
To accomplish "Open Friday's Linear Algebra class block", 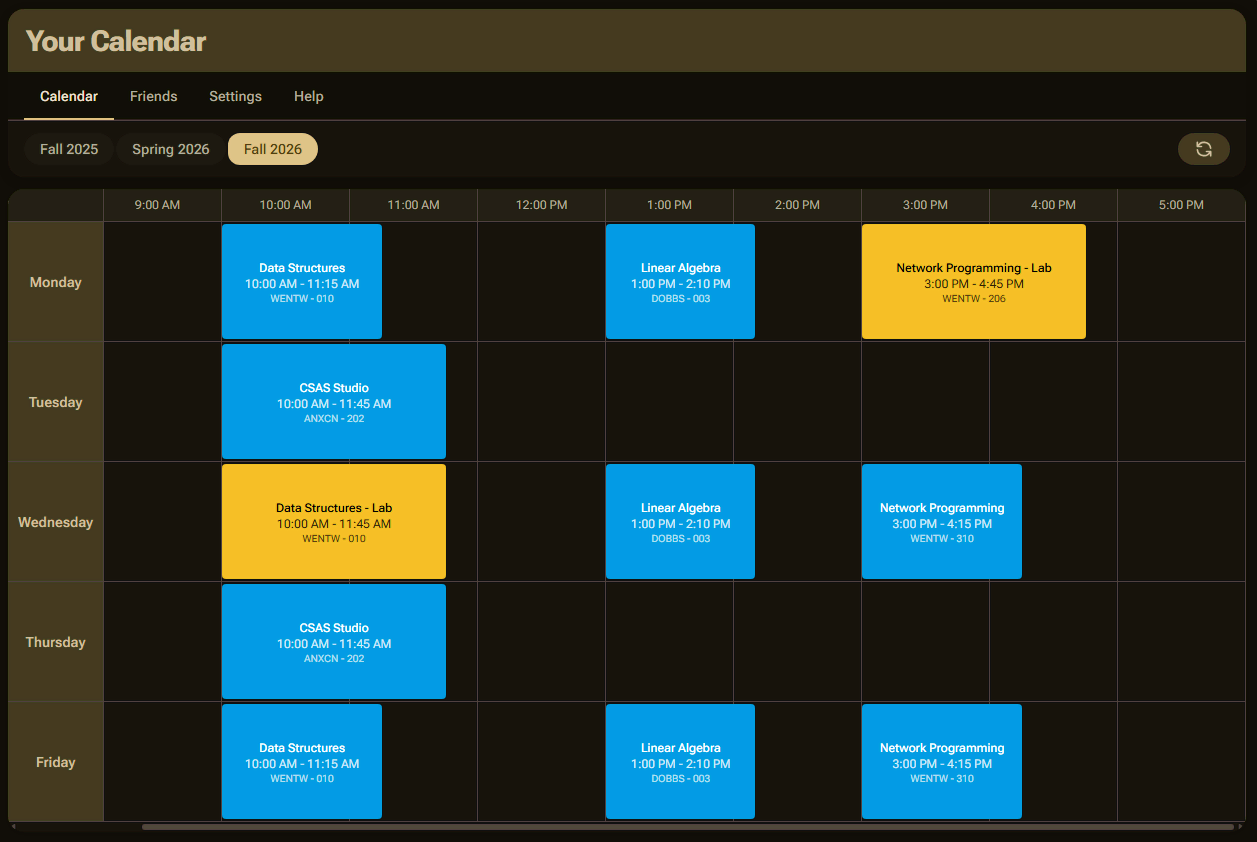I will [x=680, y=762].
